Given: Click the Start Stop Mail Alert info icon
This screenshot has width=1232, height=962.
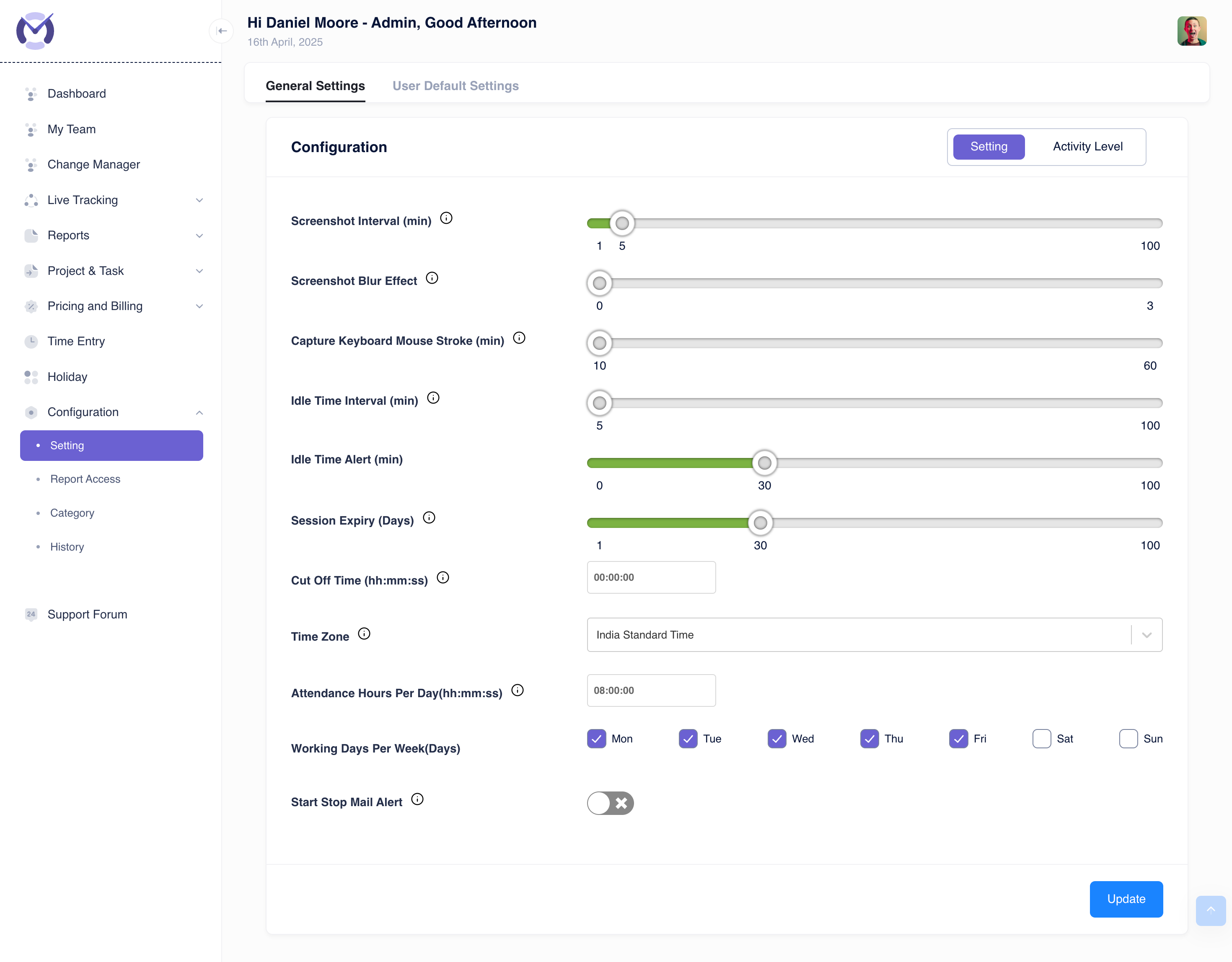Looking at the screenshot, I should tap(417, 799).
